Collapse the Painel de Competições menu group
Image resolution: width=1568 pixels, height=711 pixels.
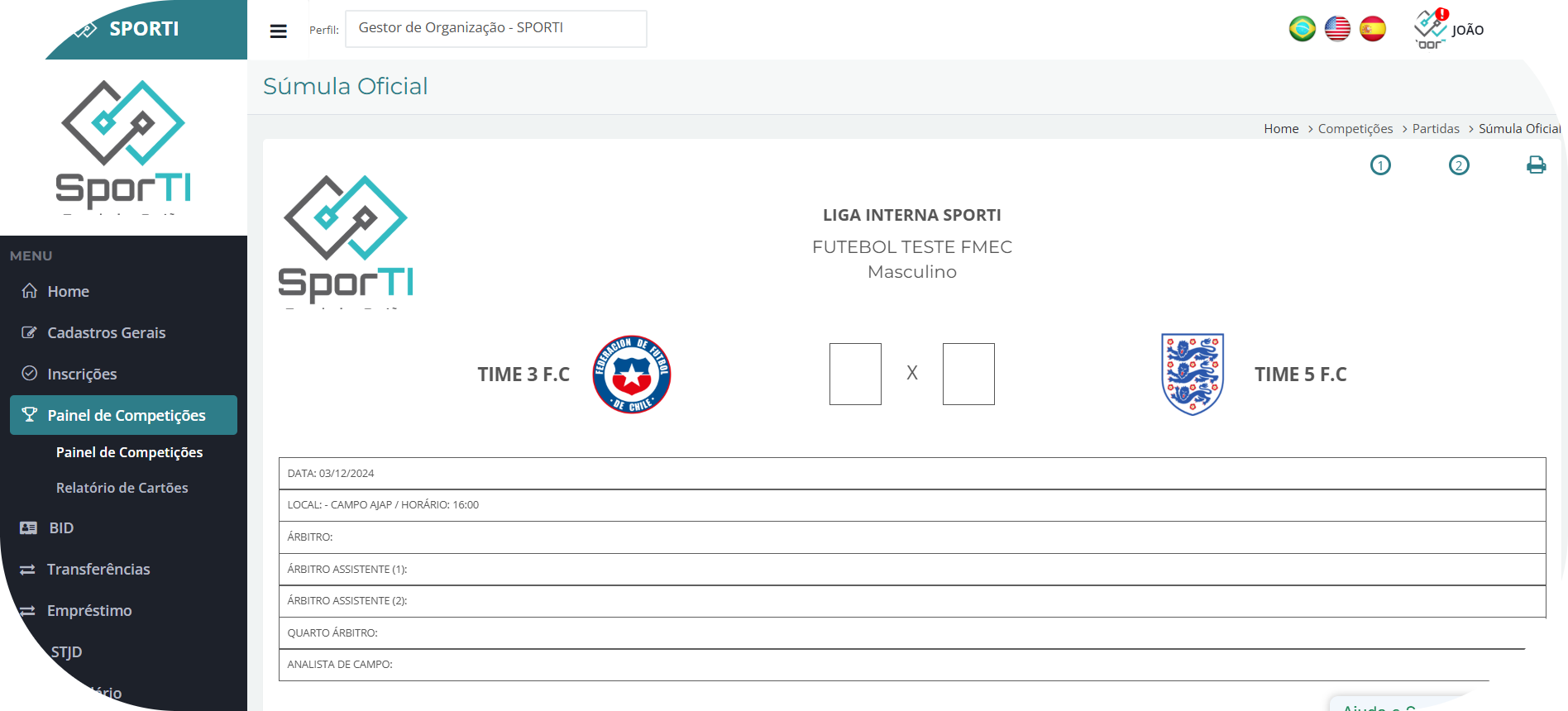pos(124,415)
